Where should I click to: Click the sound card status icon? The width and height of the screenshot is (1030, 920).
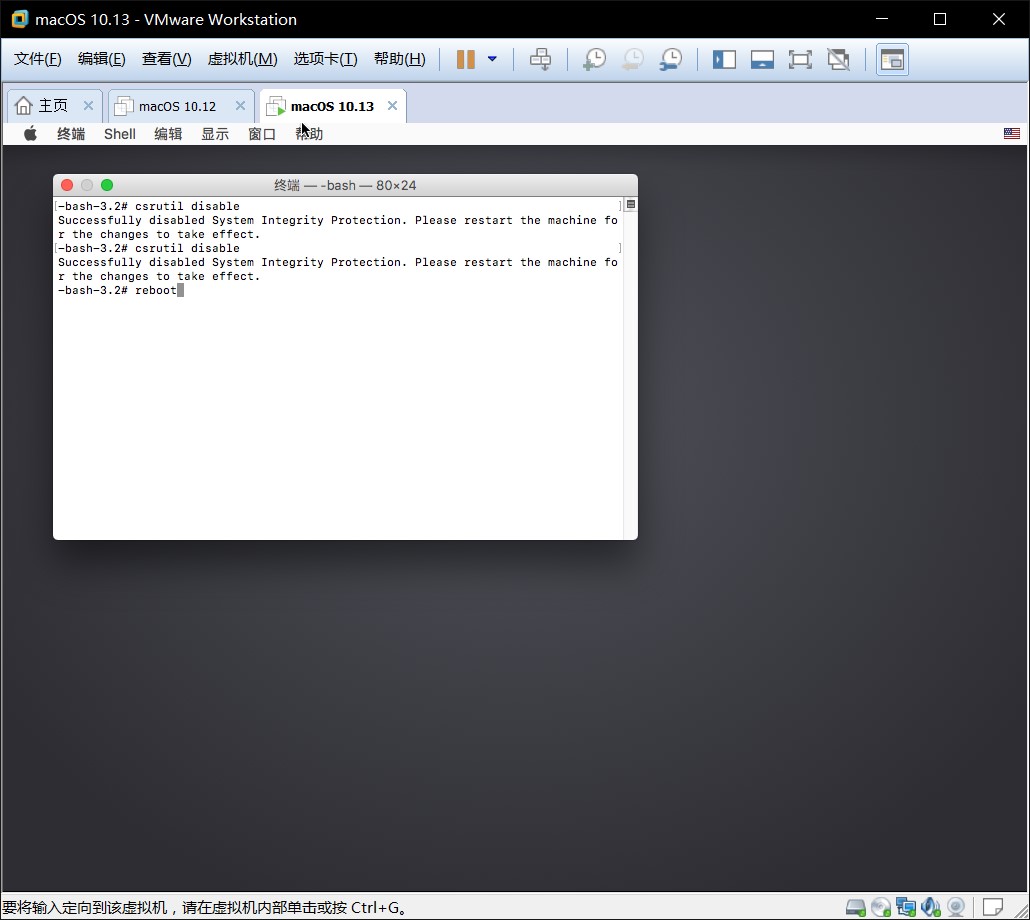point(931,908)
